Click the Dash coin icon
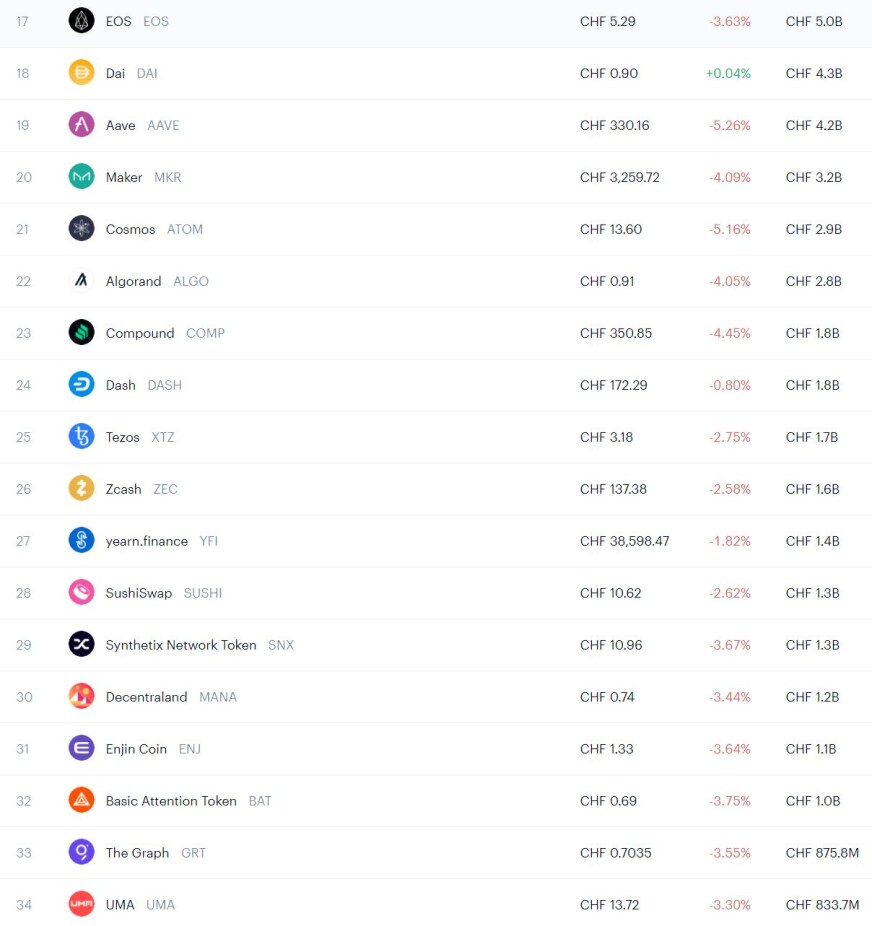Screen dimensions: 872x926 (x=81, y=384)
